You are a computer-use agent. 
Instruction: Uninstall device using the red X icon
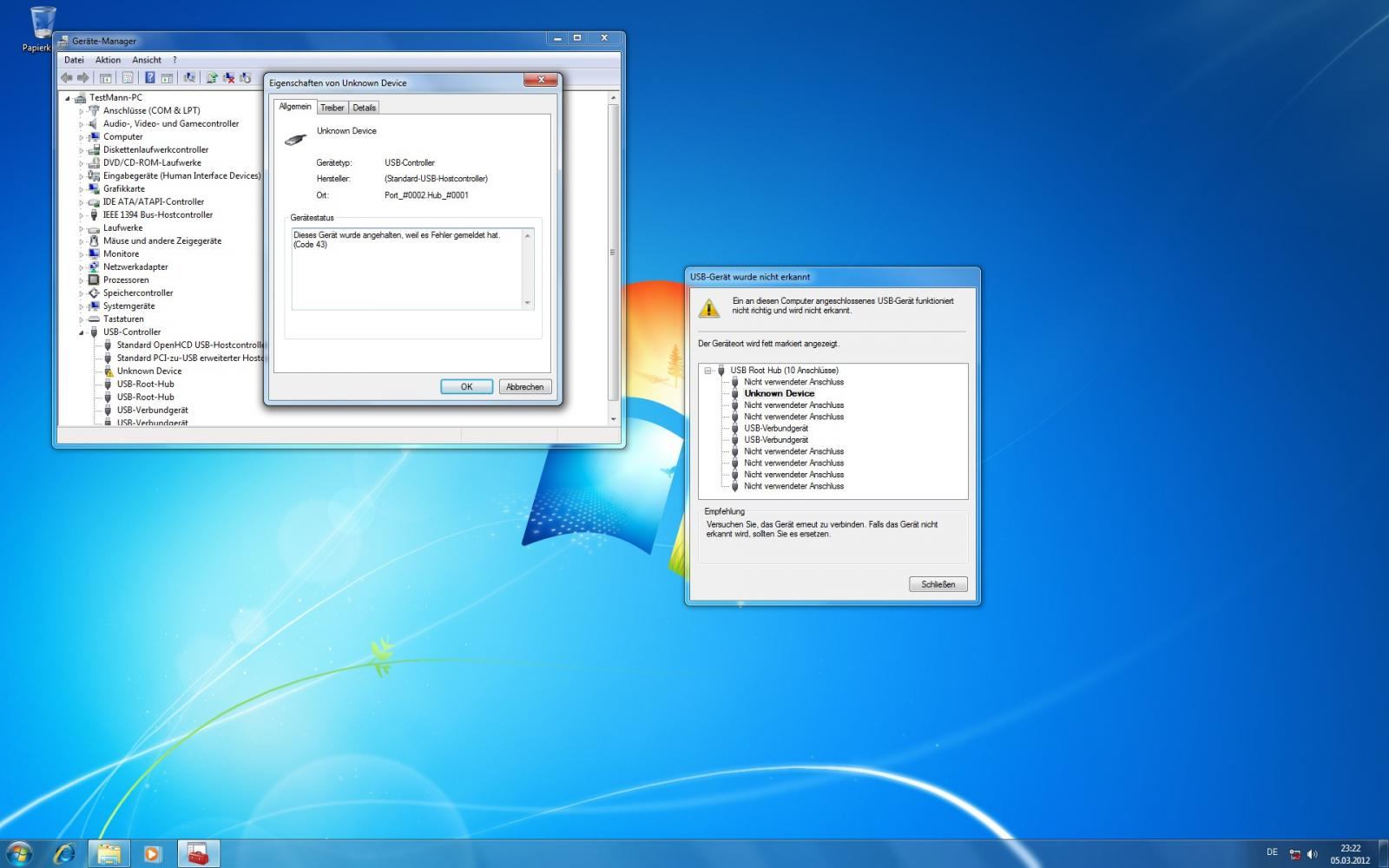point(229,78)
